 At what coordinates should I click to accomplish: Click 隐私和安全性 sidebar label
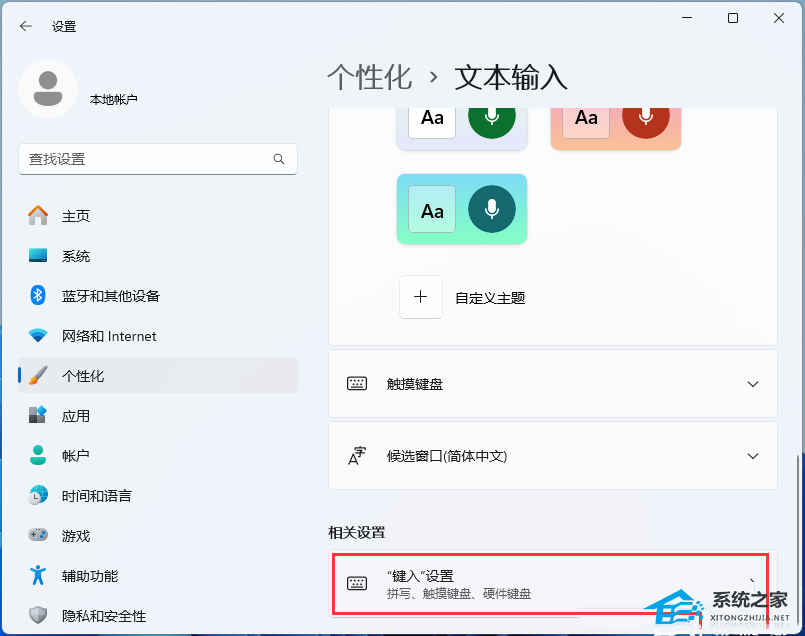tap(104, 616)
